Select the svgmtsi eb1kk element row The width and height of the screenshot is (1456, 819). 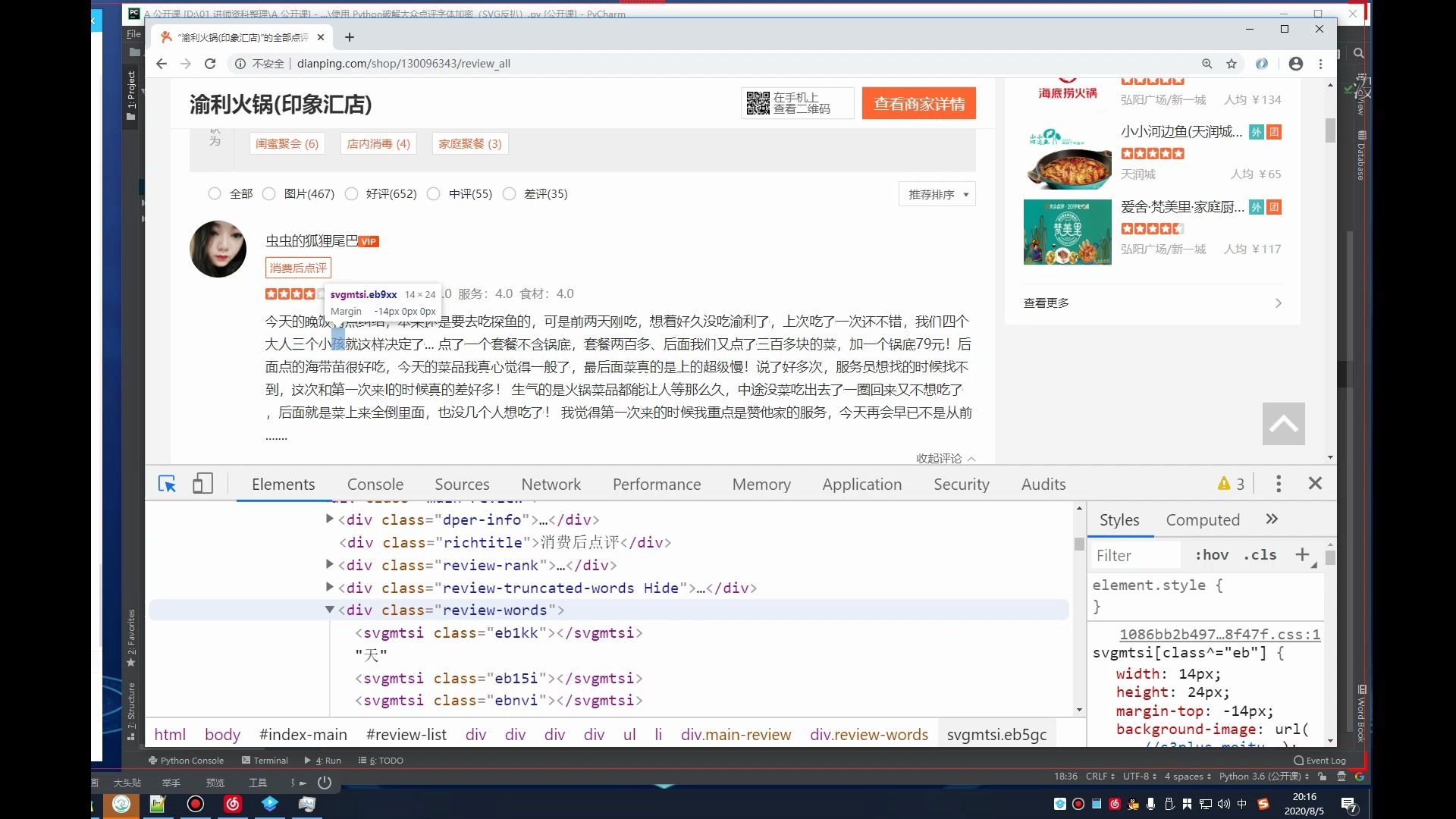coord(499,633)
